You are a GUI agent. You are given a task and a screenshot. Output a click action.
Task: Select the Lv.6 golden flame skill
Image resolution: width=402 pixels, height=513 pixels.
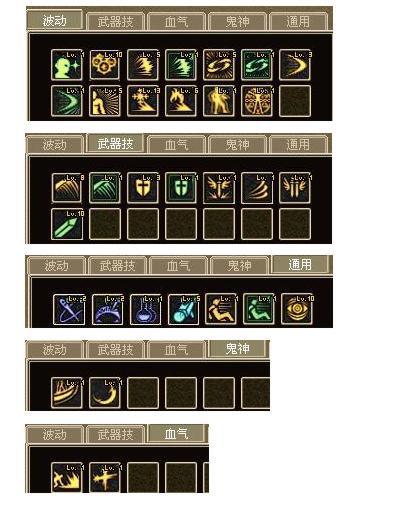(x=181, y=101)
